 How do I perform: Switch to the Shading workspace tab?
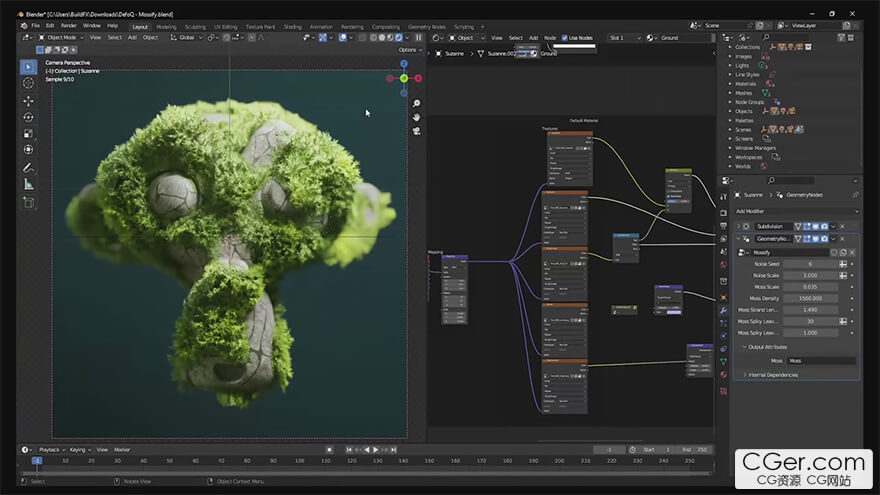pos(292,27)
